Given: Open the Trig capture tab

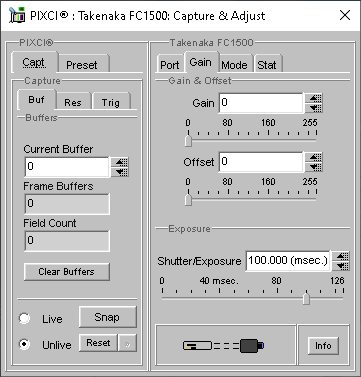Looking at the screenshot, I should pyautogui.click(x=111, y=102).
